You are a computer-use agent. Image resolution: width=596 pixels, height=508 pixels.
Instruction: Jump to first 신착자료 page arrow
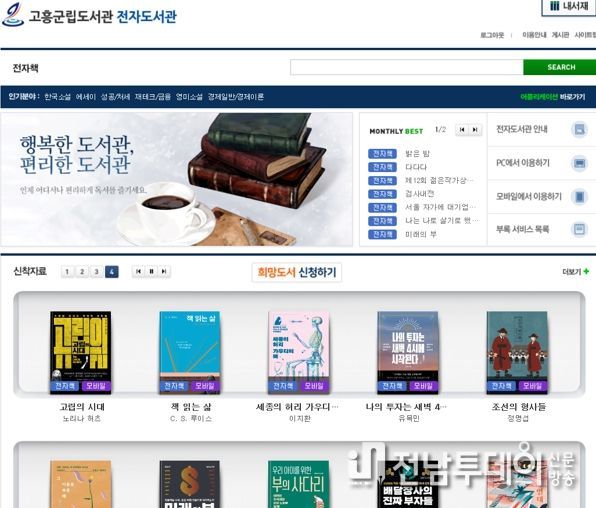138,271
